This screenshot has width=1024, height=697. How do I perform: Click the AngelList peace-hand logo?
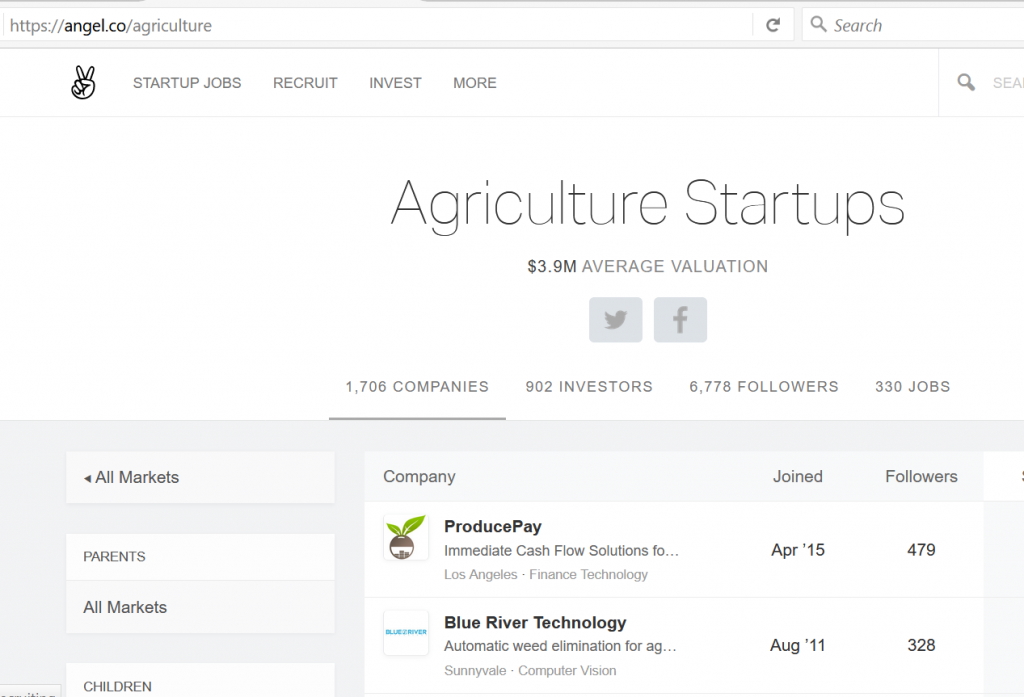click(x=84, y=82)
